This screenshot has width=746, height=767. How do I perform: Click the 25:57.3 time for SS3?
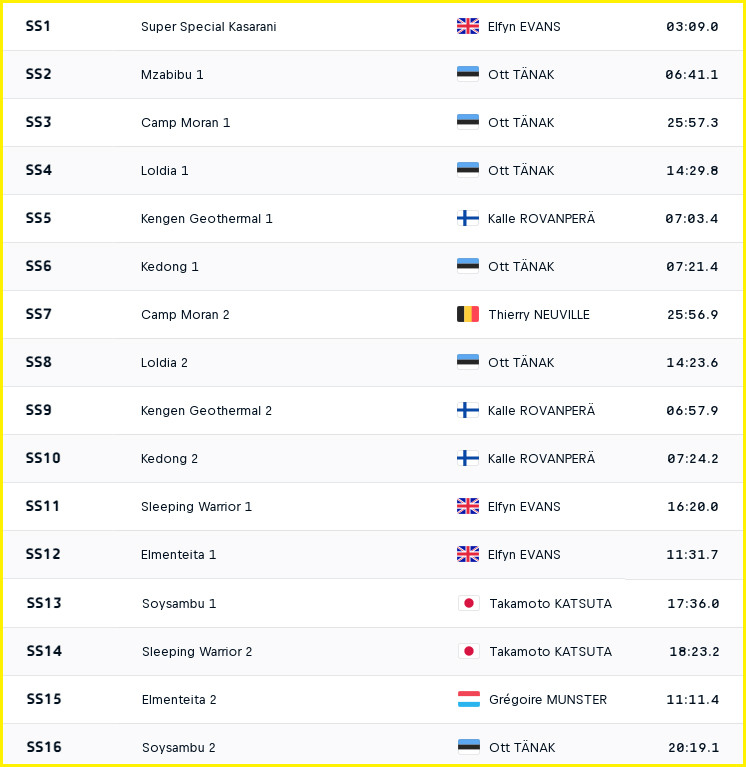[692, 122]
